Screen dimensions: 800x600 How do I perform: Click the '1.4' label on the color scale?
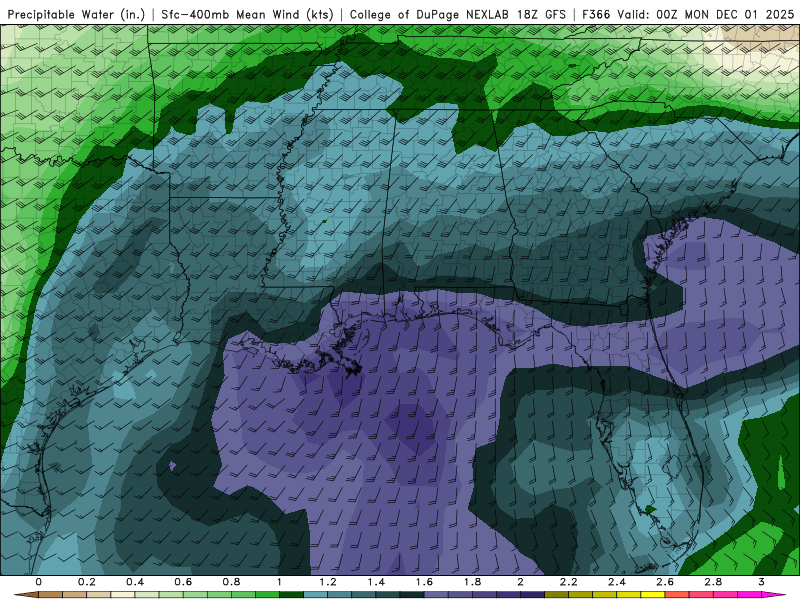(376, 582)
